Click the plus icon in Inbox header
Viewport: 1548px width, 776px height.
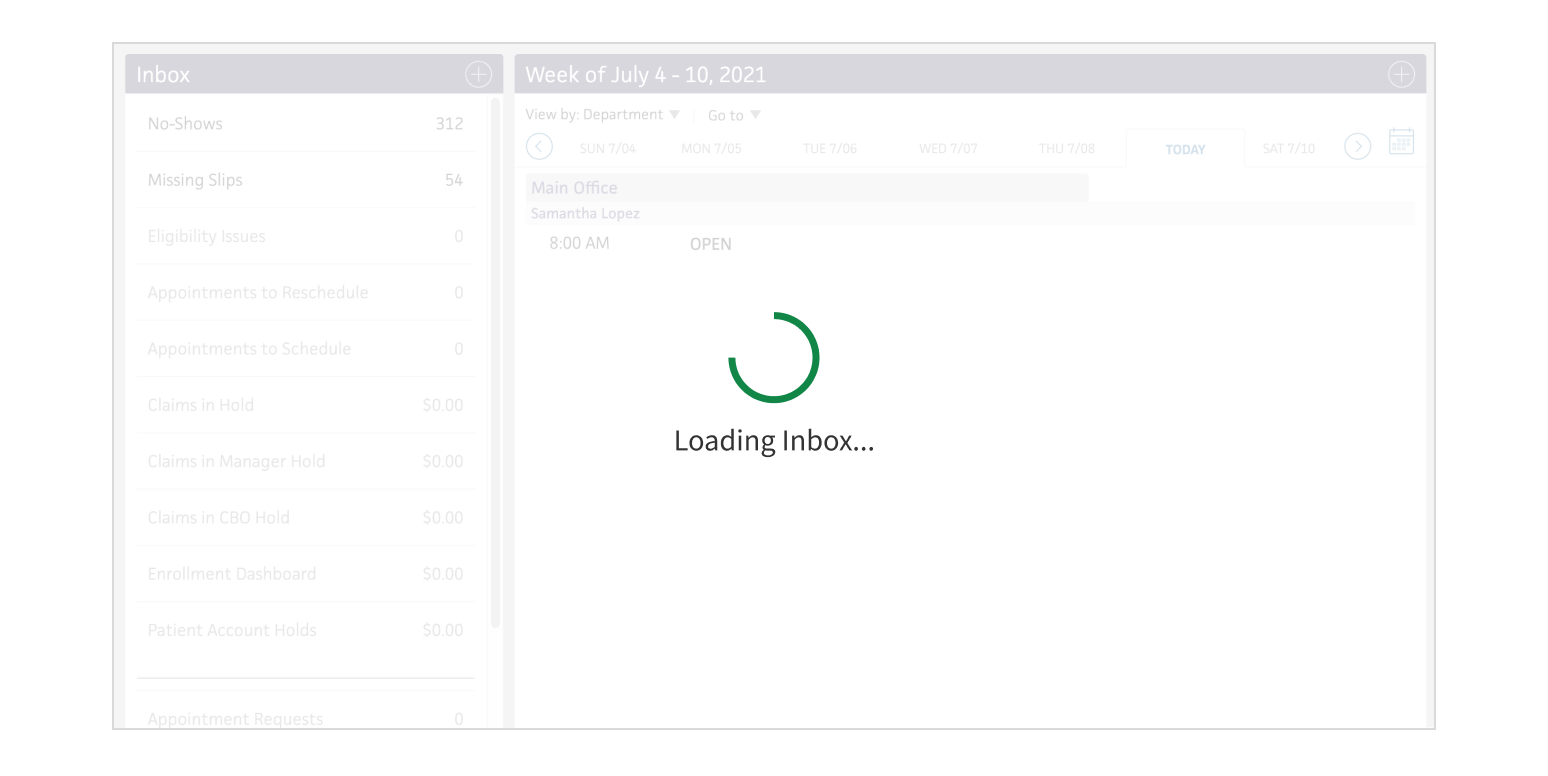[x=478, y=75]
